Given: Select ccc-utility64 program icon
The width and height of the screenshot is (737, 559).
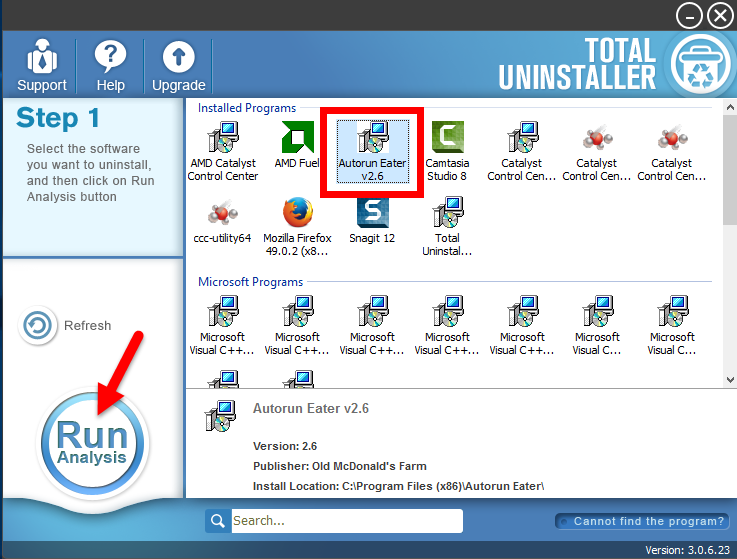Looking at the screenshot, I should [x=223, y=220].
